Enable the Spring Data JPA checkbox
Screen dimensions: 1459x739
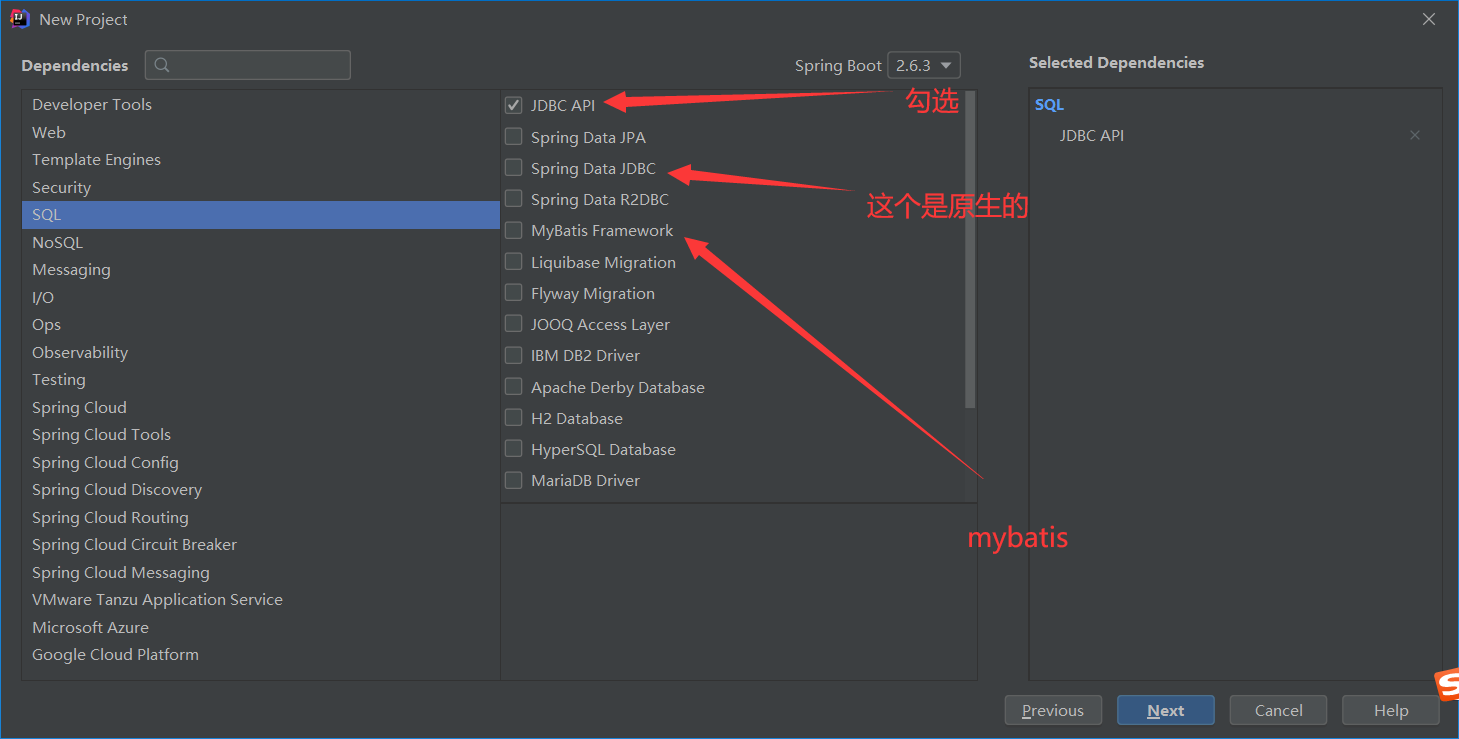tap(513, 136)
